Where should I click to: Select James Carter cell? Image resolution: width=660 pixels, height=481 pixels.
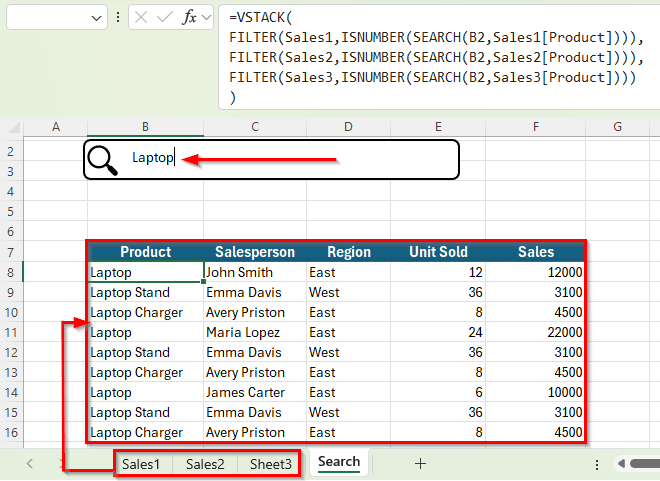click(255, 392)
